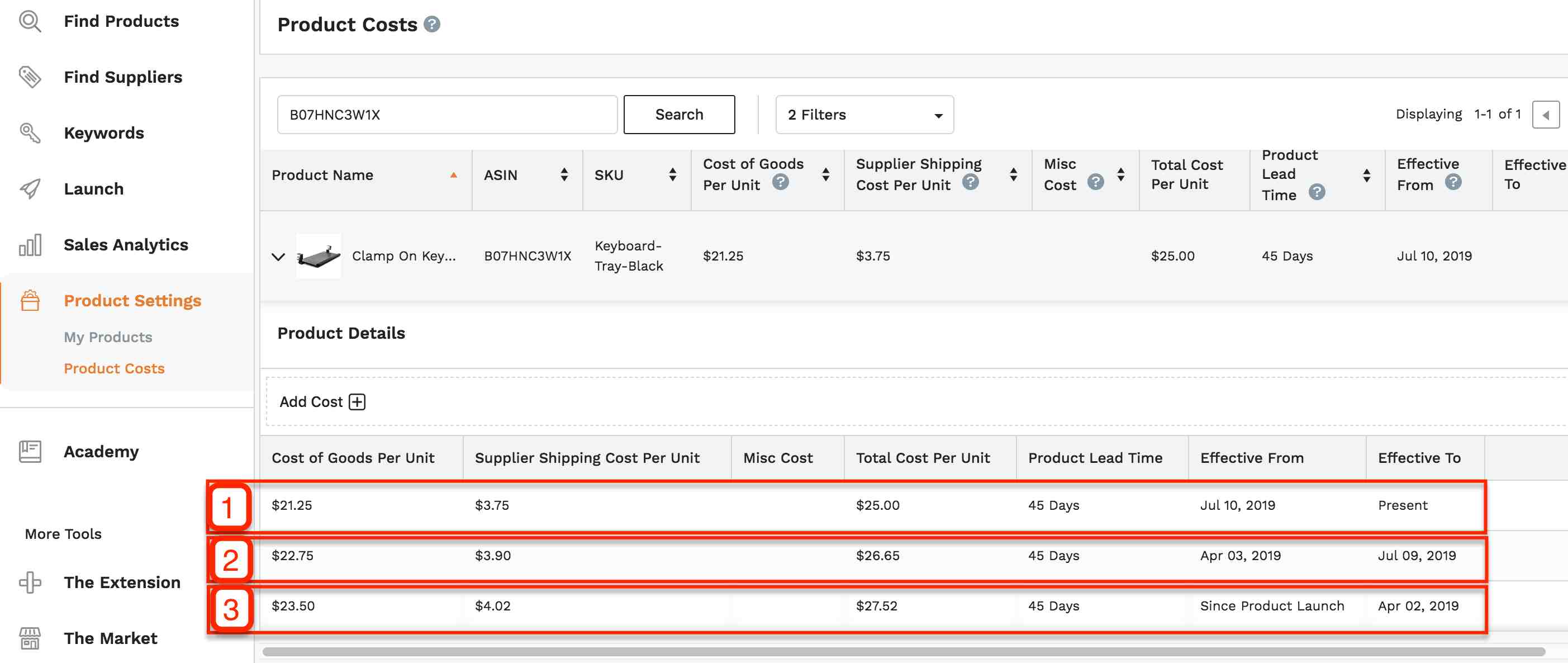Sort by Supplier Shipping Cost arrows
The image size is (1568, 663).
tap(1014, 176)
